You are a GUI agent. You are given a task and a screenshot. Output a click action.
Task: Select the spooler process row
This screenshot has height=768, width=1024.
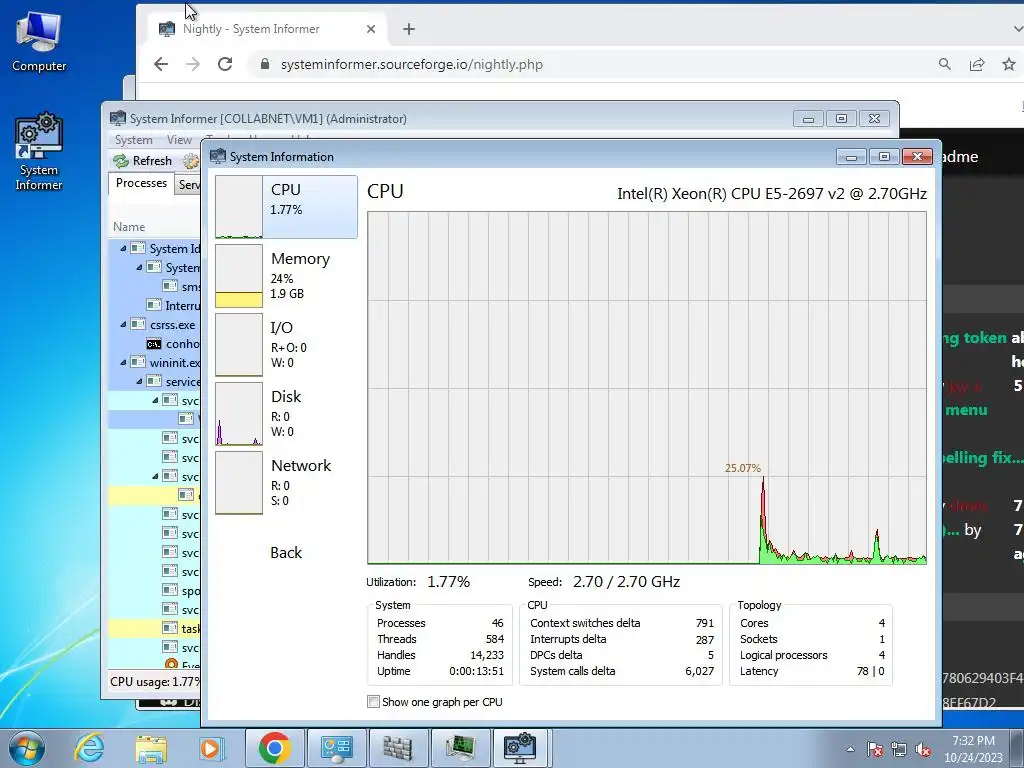(x=154, y=590)
